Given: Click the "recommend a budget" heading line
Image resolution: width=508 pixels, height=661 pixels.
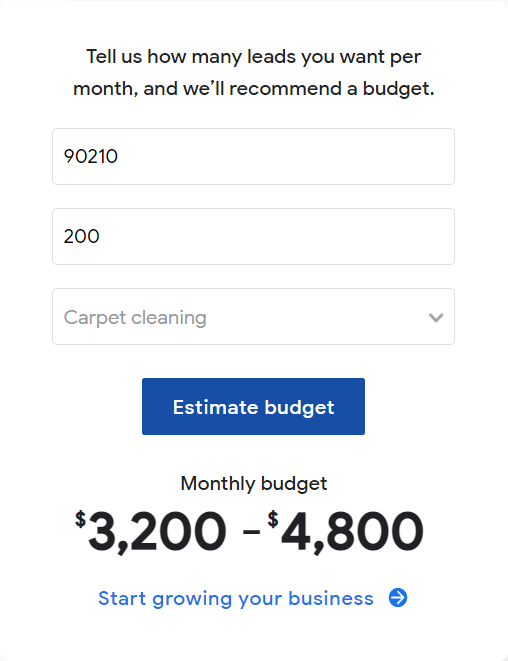Looking at the screenshot, I should (254, 89).
